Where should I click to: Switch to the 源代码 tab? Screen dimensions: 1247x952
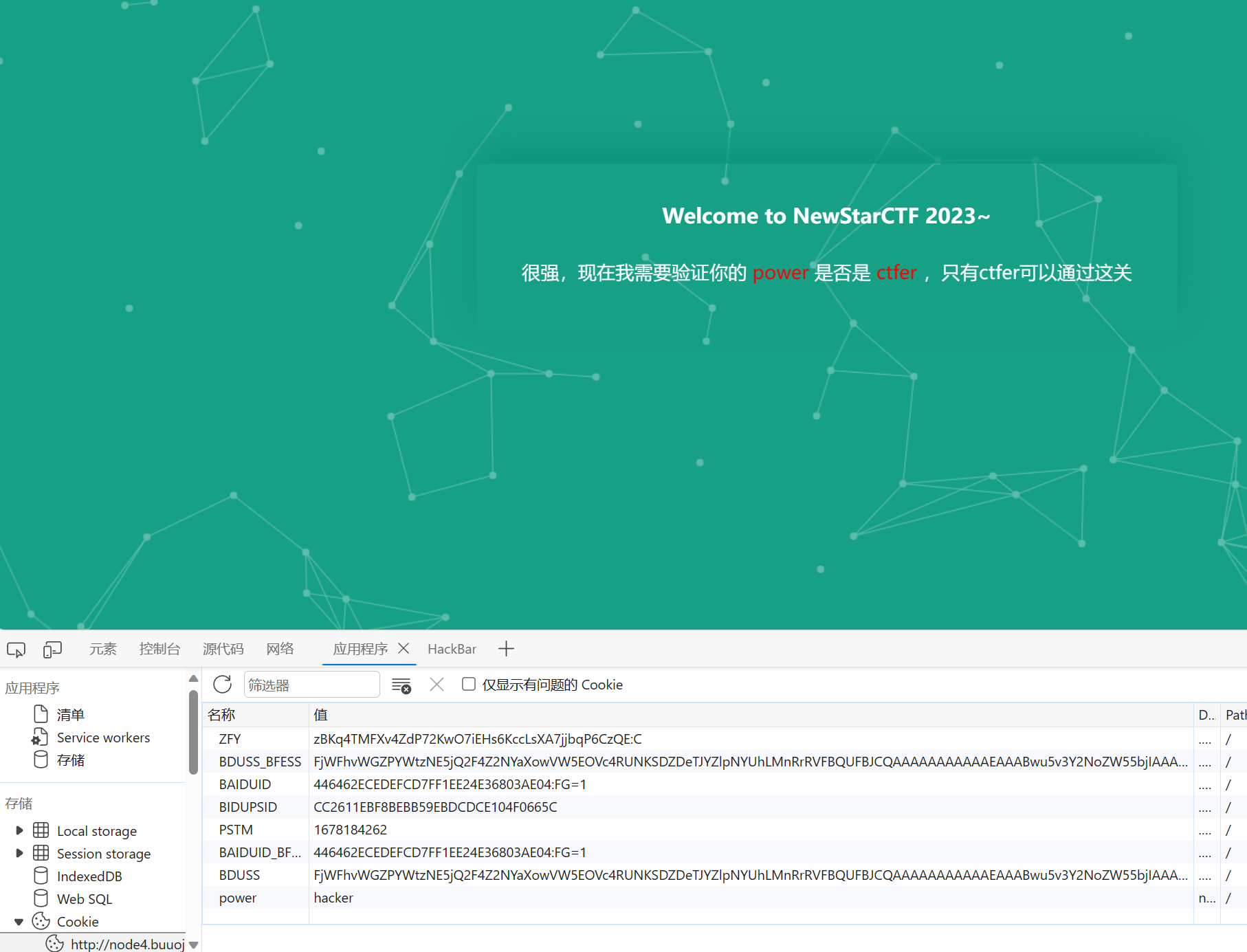point(223,649)
